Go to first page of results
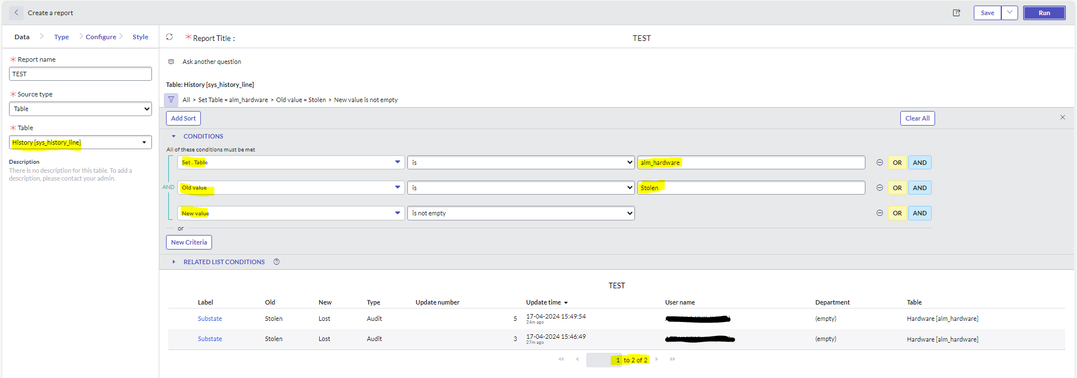Screen dimensions: 1077x378 [561, 359]
